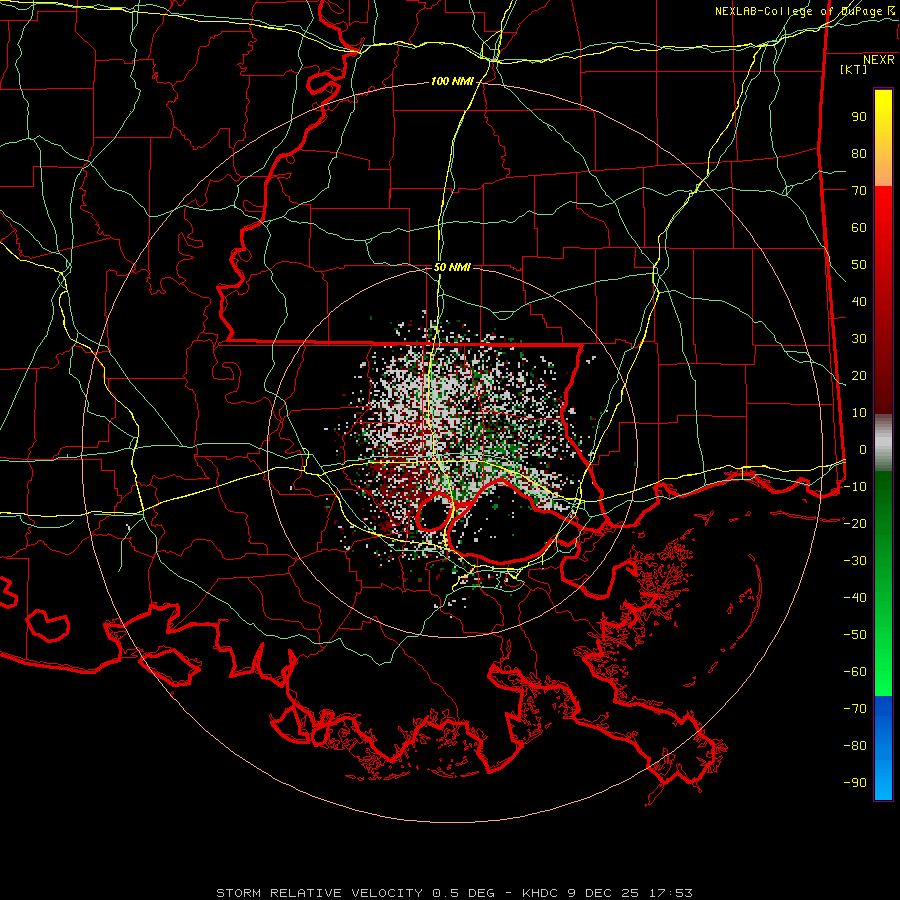This screenshot has width=900, height=900.
Task: Click the "[KT]" units label
Action: [854, 69]
